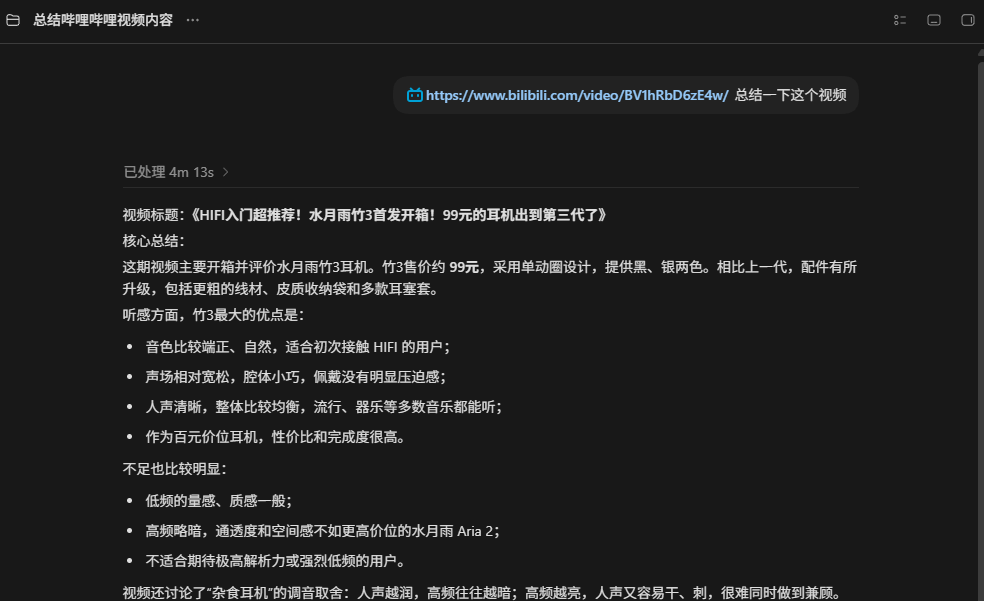Image resolution: width=984 pixels, height=601 pixels.
Task: Toggle the bottom panel layout icon
Action: point(934,20)
